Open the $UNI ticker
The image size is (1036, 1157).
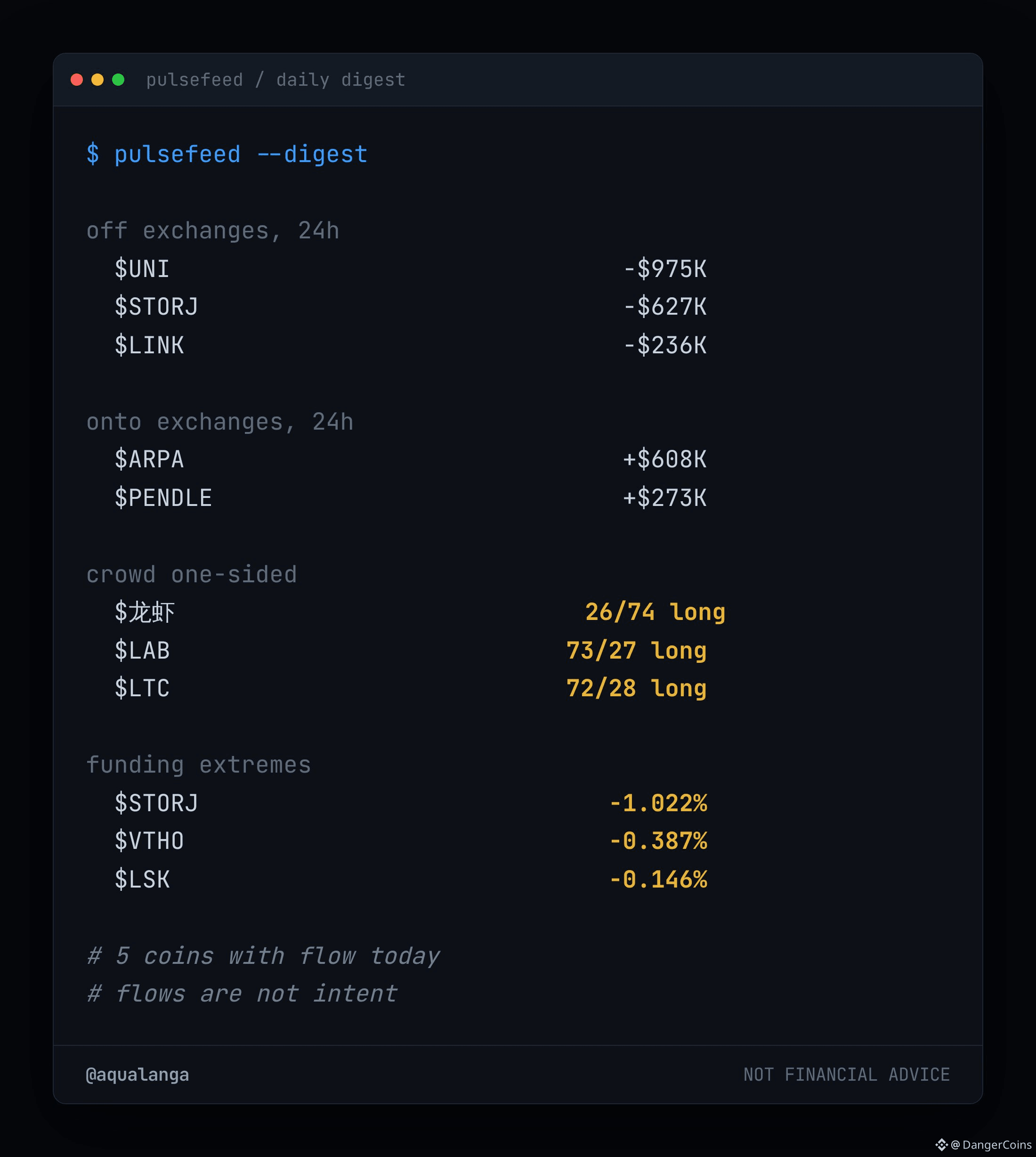[x=142, y=269]
